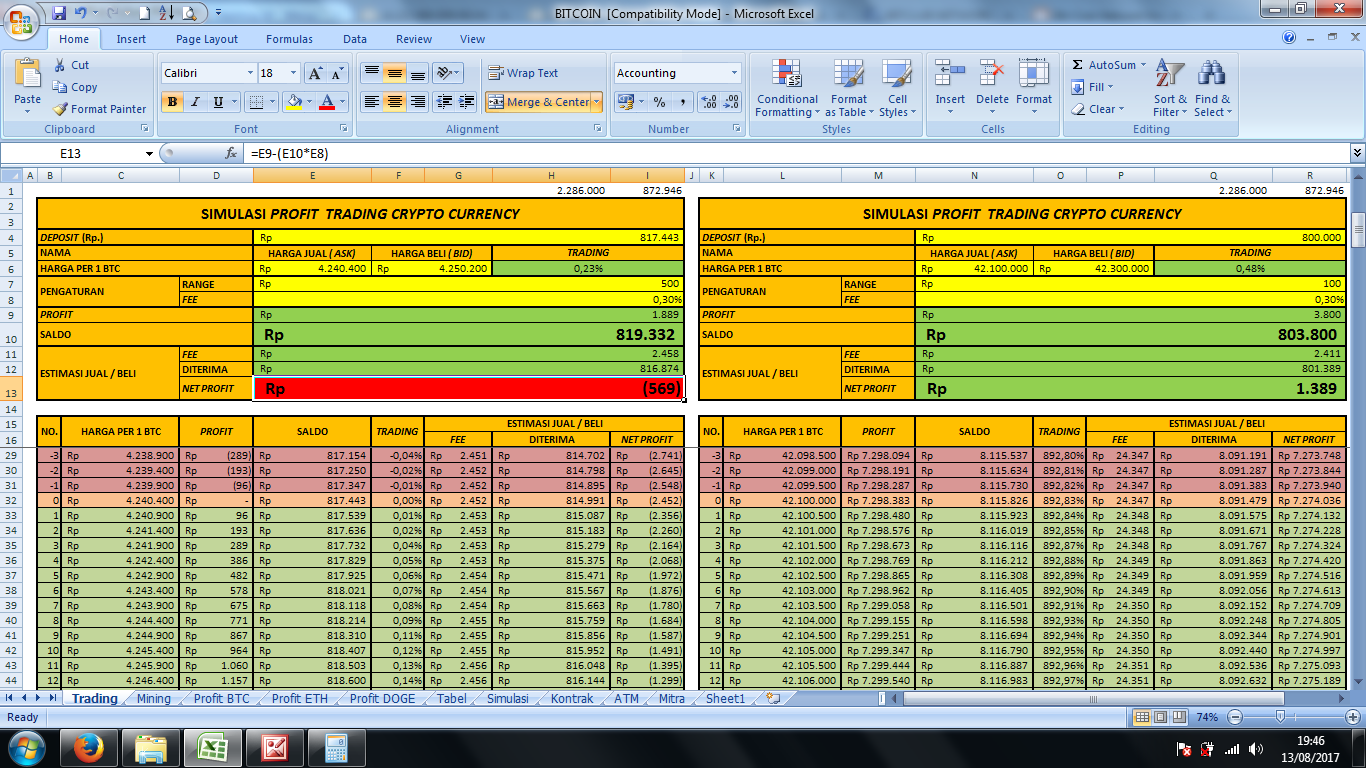Center text horizontally
Screen dimensions: 1366x768
[394, 102]
